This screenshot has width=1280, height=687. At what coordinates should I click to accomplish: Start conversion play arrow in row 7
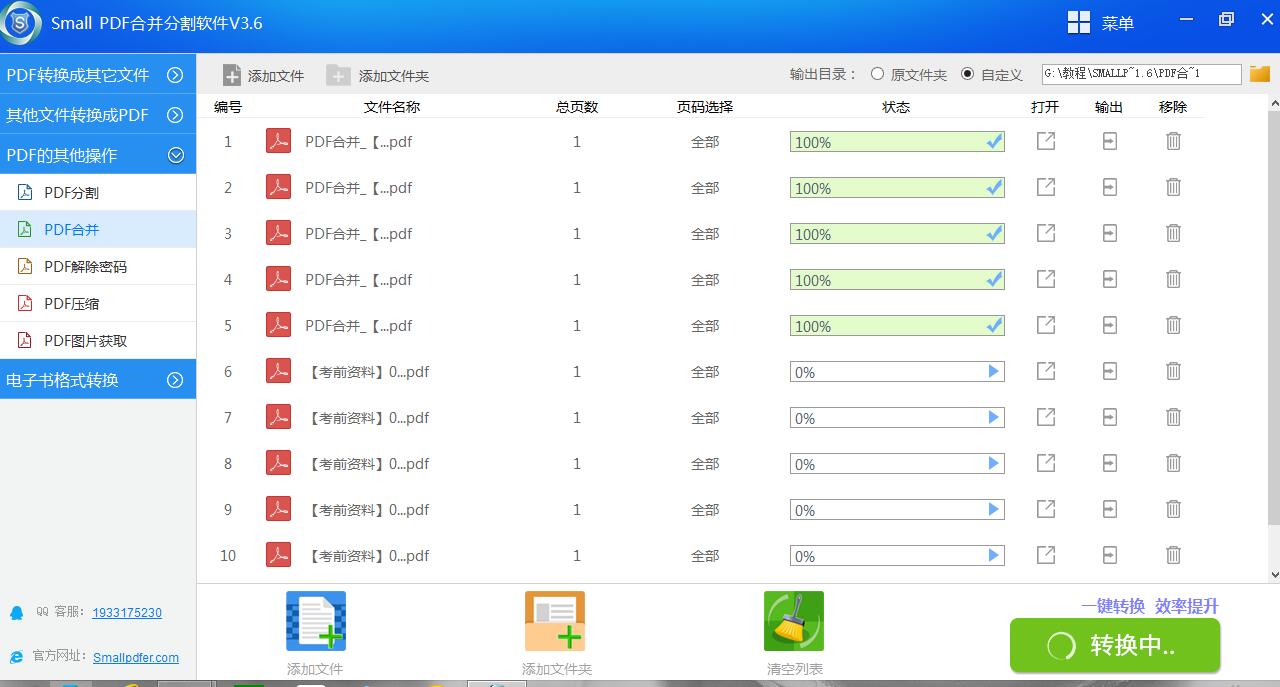coord(993,417)
